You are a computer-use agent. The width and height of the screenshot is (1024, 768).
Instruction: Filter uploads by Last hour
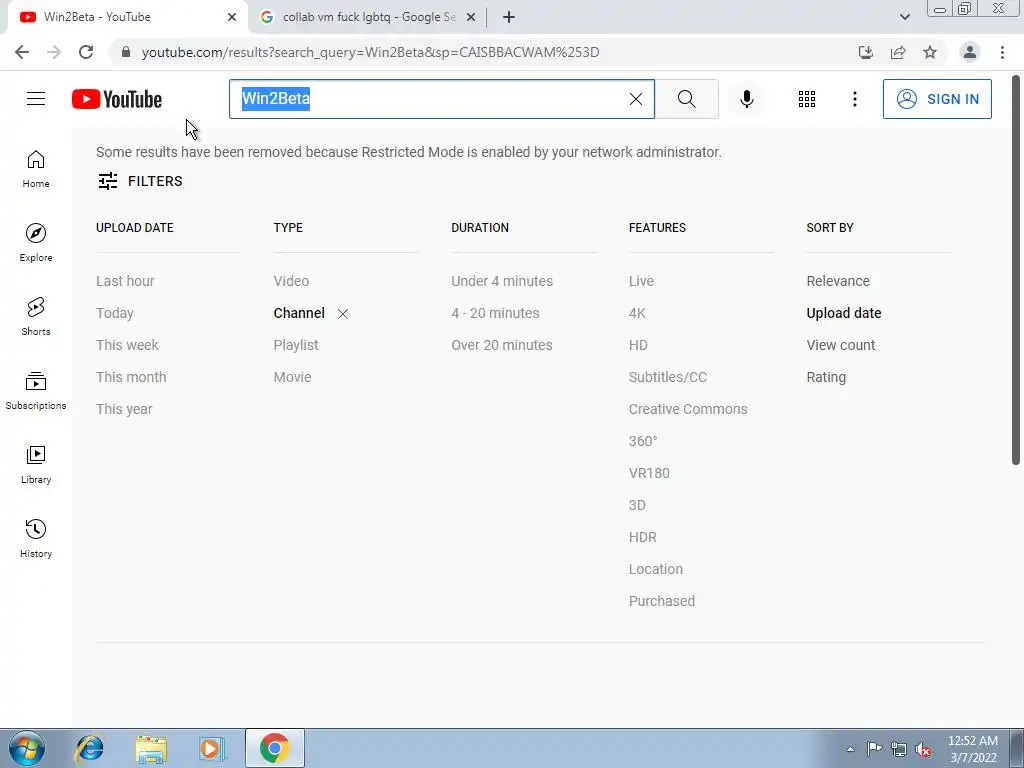[125, 281]
